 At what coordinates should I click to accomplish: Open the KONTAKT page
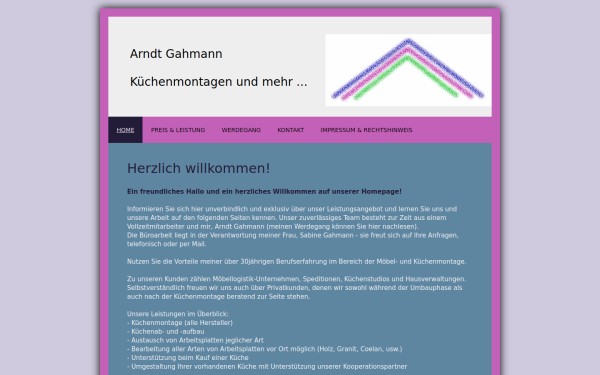(290, 130)
